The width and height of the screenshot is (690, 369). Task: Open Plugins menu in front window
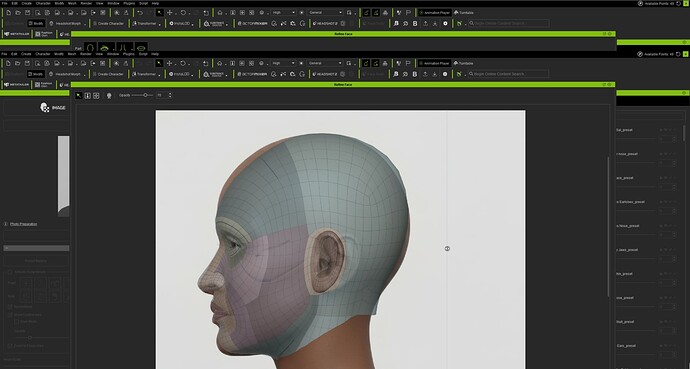click(x=128, y=54)
